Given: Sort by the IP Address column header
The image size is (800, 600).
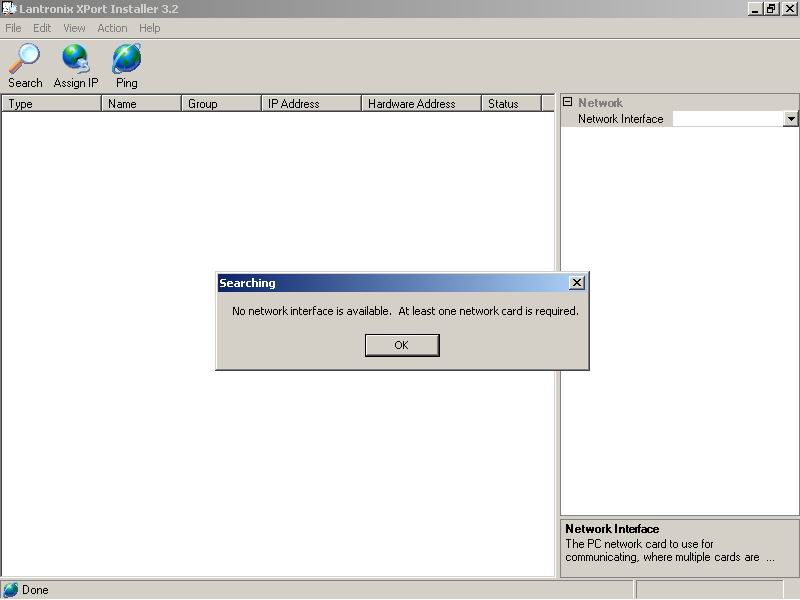Looking at the screenshot, I should pos(311,104).
